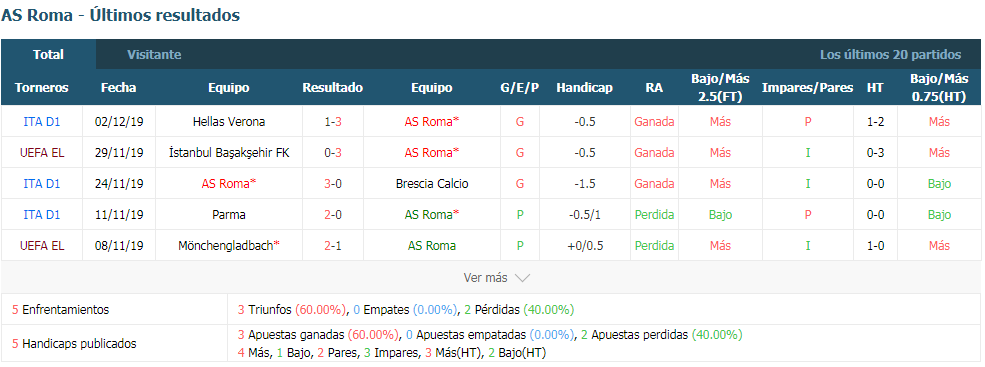Click the 2-1 Mönchengladbach match result
This screenshot has width=985, height=367.
[x=333, y=245]
